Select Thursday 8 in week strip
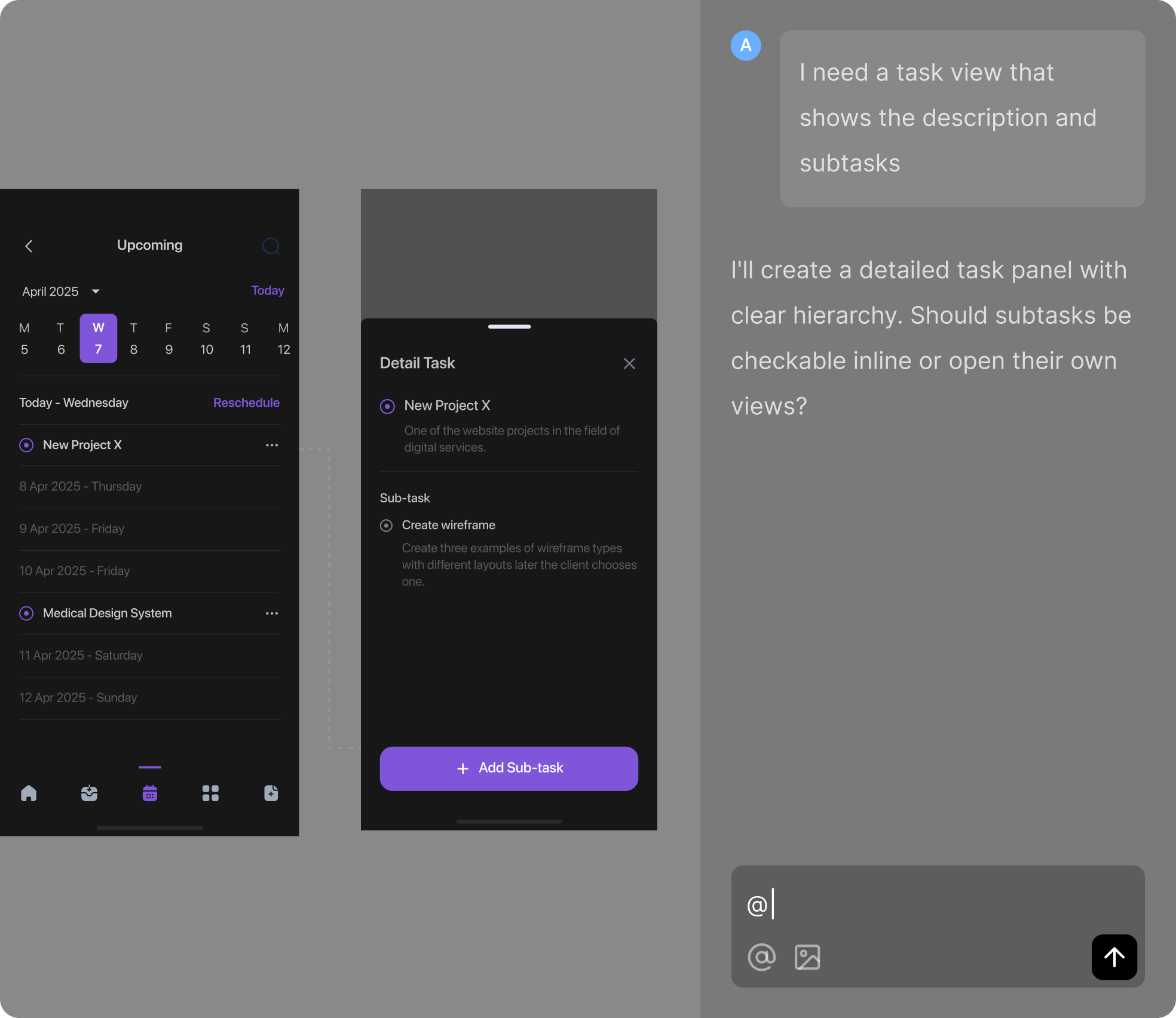This screenshot has width=1176, height=1018. [134, 339]
